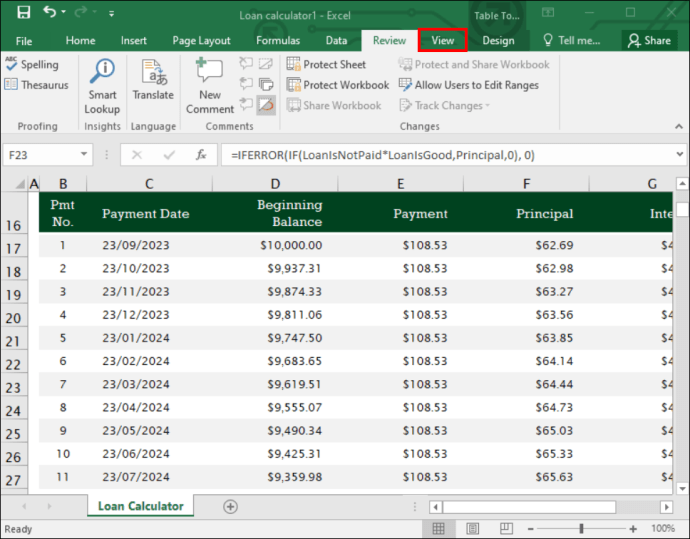Switch to Normal view icon
Screen dimensions: 690x539
[x=439, y=528]
